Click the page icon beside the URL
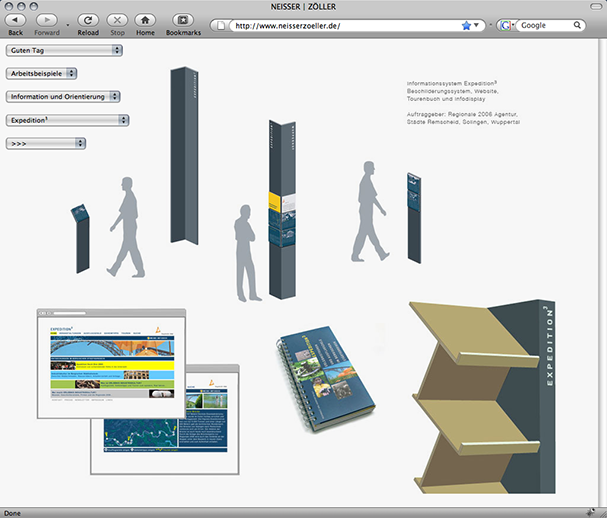 (221, 25)
